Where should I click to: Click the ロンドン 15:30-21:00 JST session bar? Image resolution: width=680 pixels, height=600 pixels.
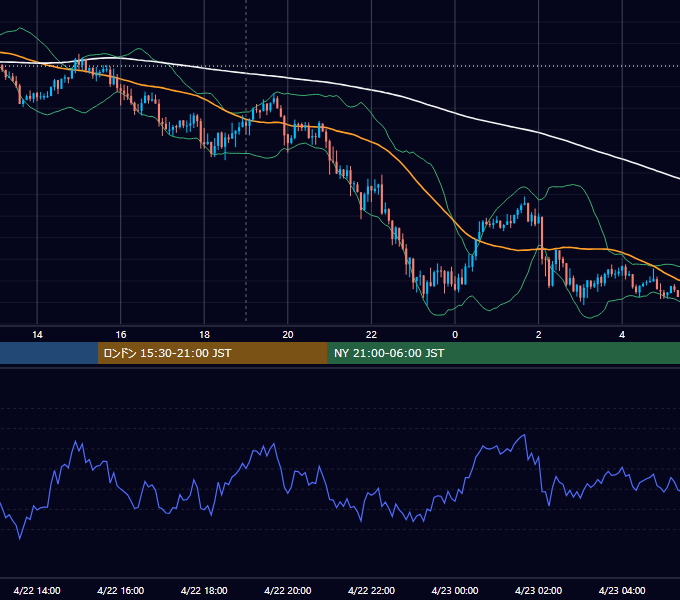coord(212,353)
